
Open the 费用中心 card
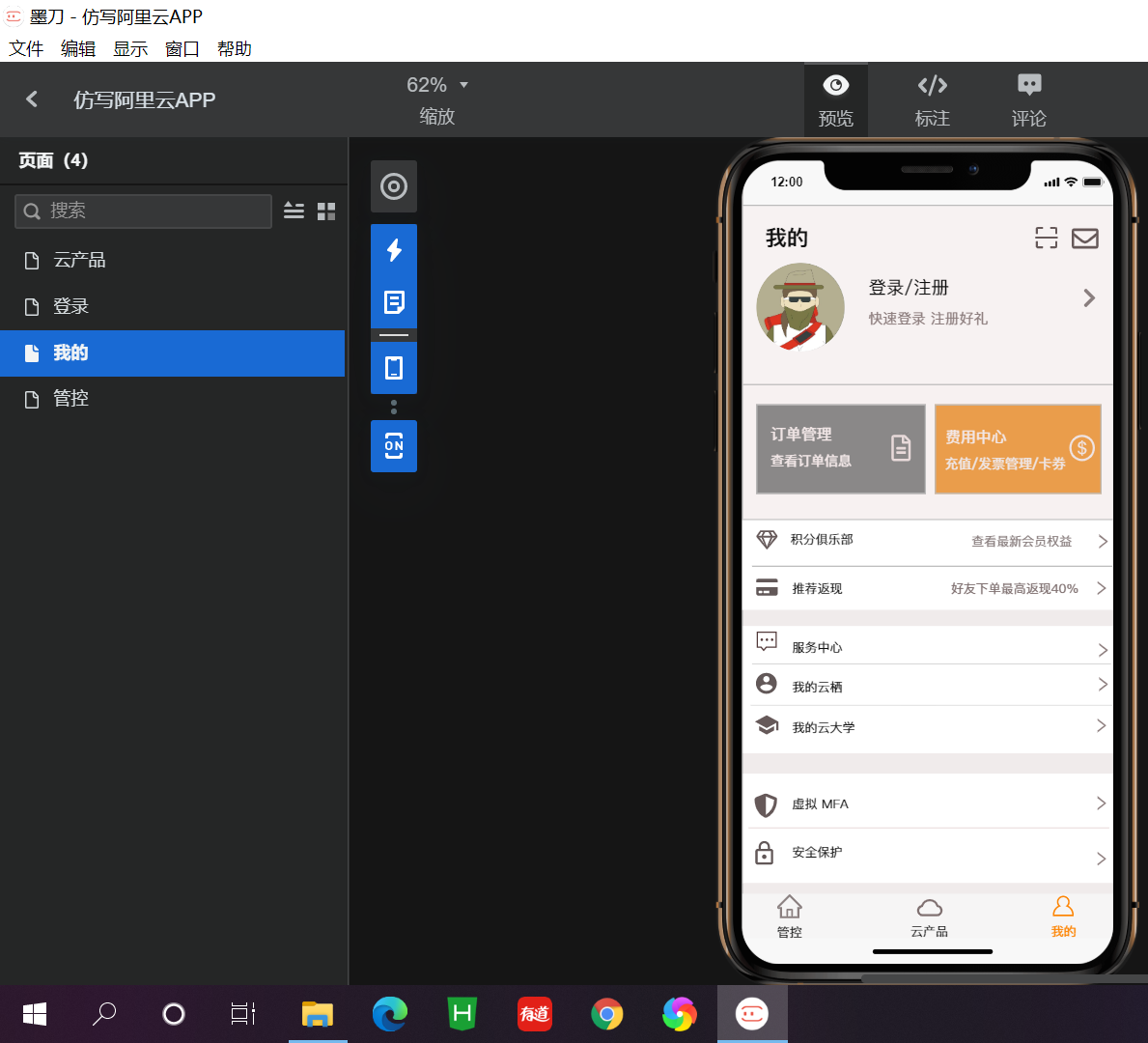coord(1018,448)
